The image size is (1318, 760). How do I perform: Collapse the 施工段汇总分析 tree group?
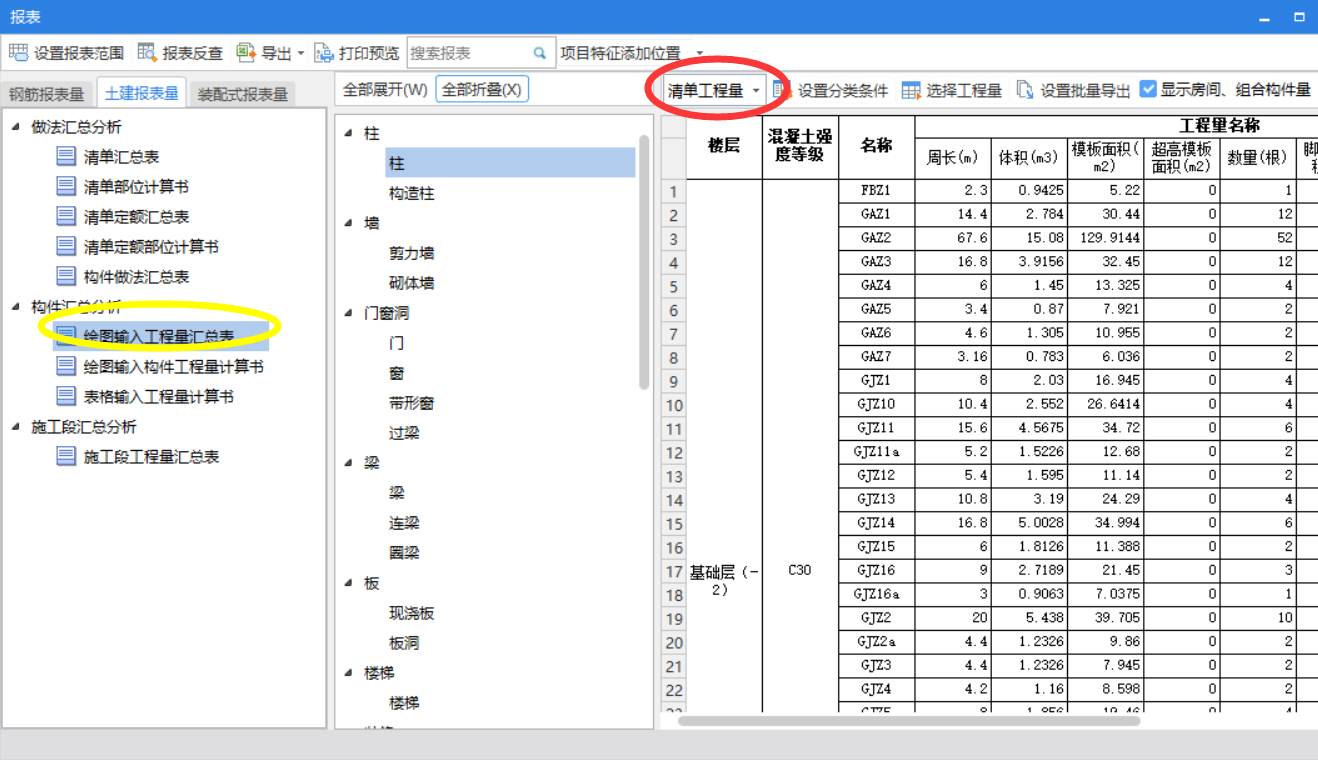(x=17, y=426)
